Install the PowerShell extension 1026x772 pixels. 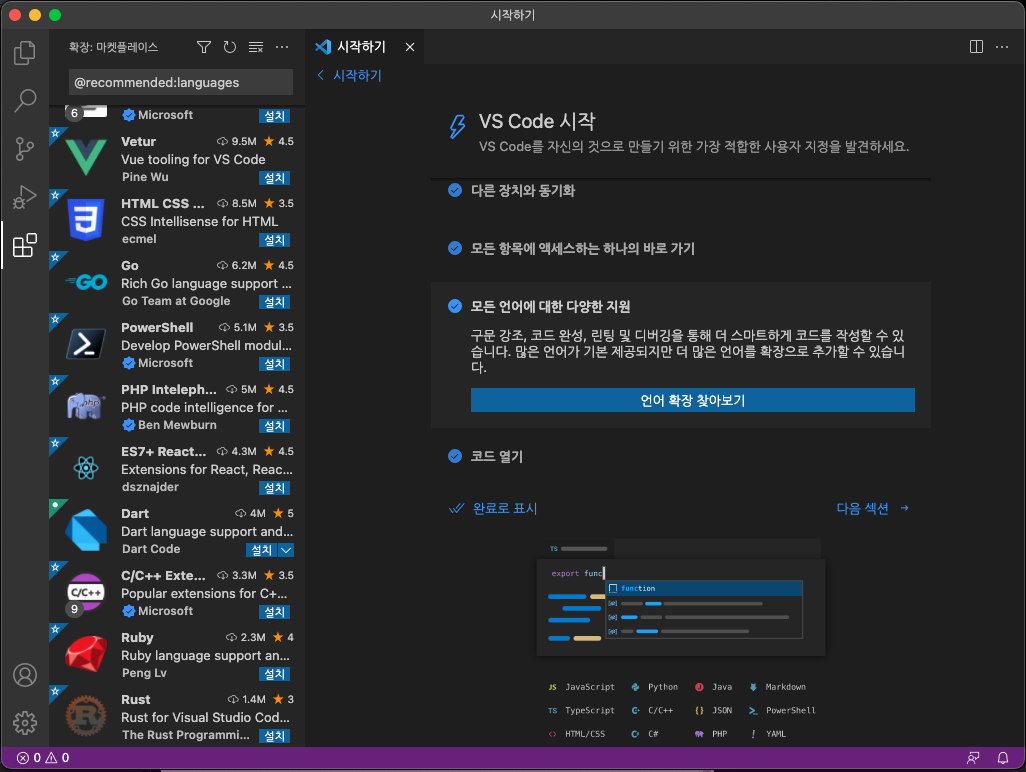274,364
